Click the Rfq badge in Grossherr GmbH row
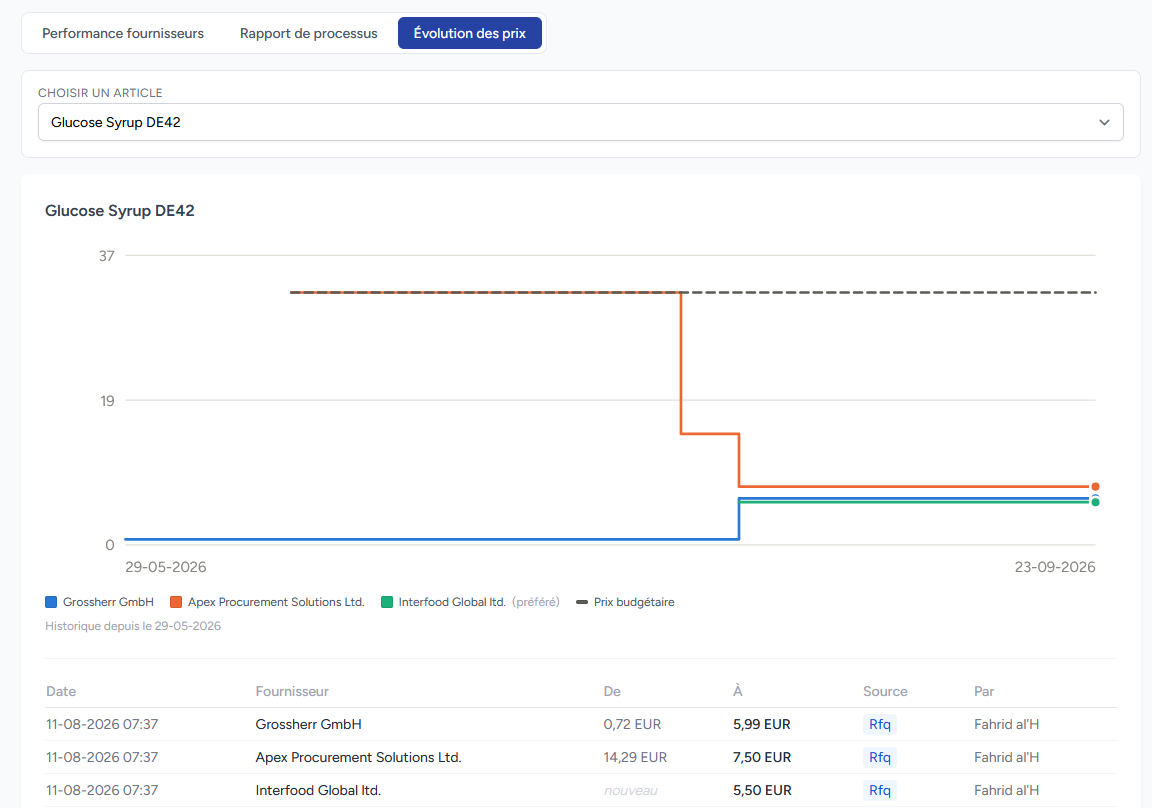Screen dimensions: 1152x808 879,724
